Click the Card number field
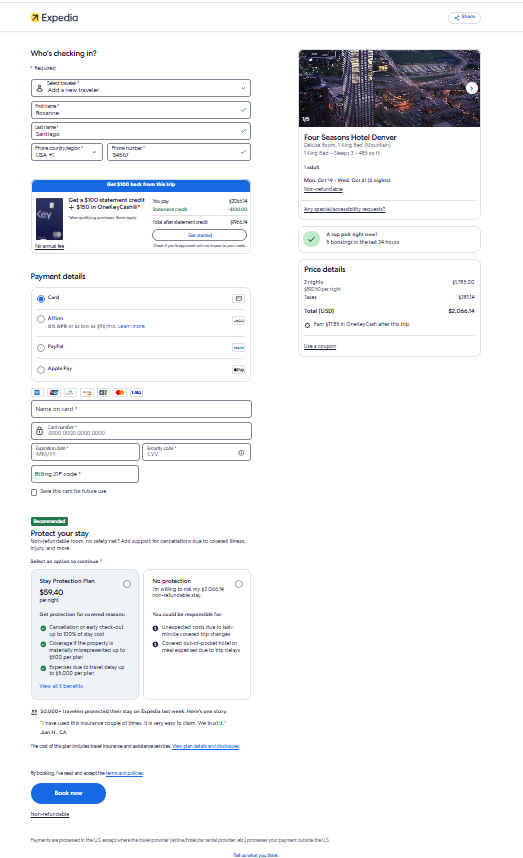Image resolution: width=523 pixels, height=858 pixels. [x=141, y=431]
